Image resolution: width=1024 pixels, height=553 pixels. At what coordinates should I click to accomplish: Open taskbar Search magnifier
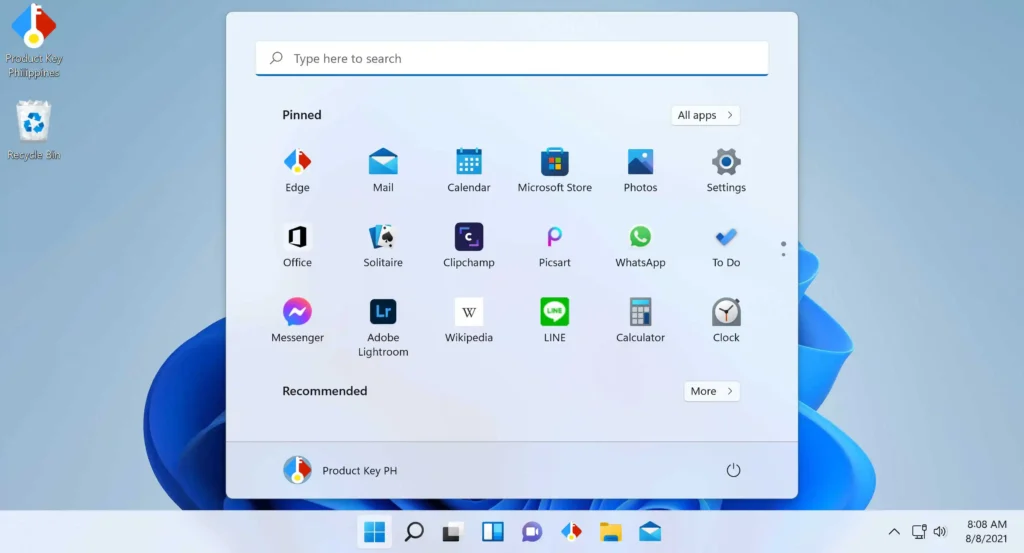(413, 532)
